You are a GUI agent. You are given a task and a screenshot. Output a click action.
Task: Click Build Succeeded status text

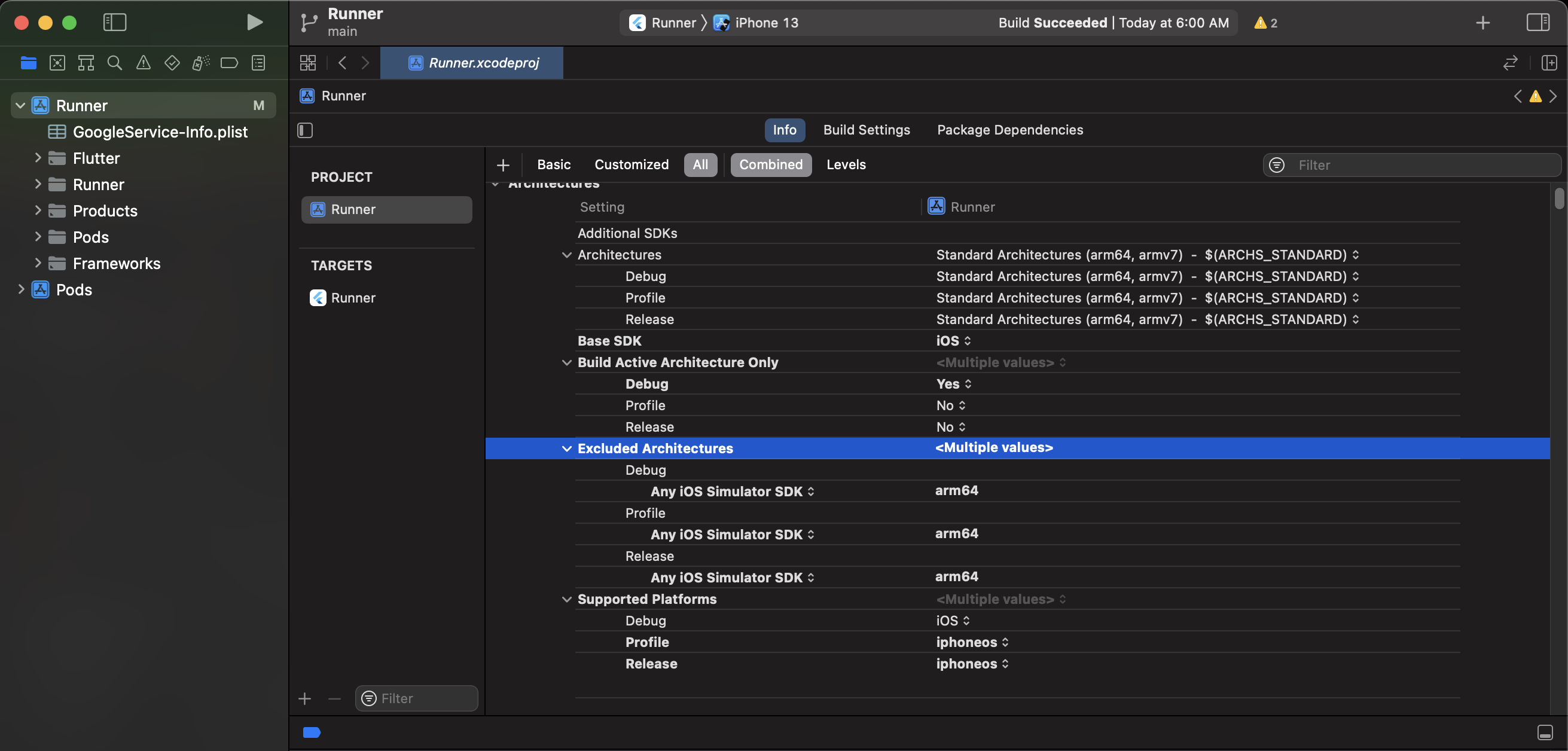click(x=1114, y=23)
